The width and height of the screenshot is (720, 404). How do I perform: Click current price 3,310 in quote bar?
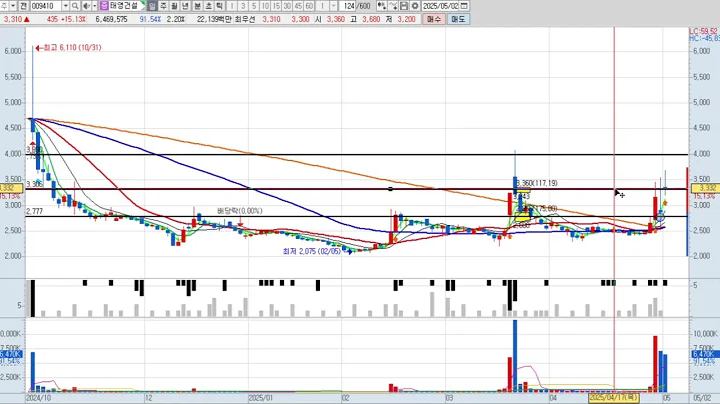point(13,19)
